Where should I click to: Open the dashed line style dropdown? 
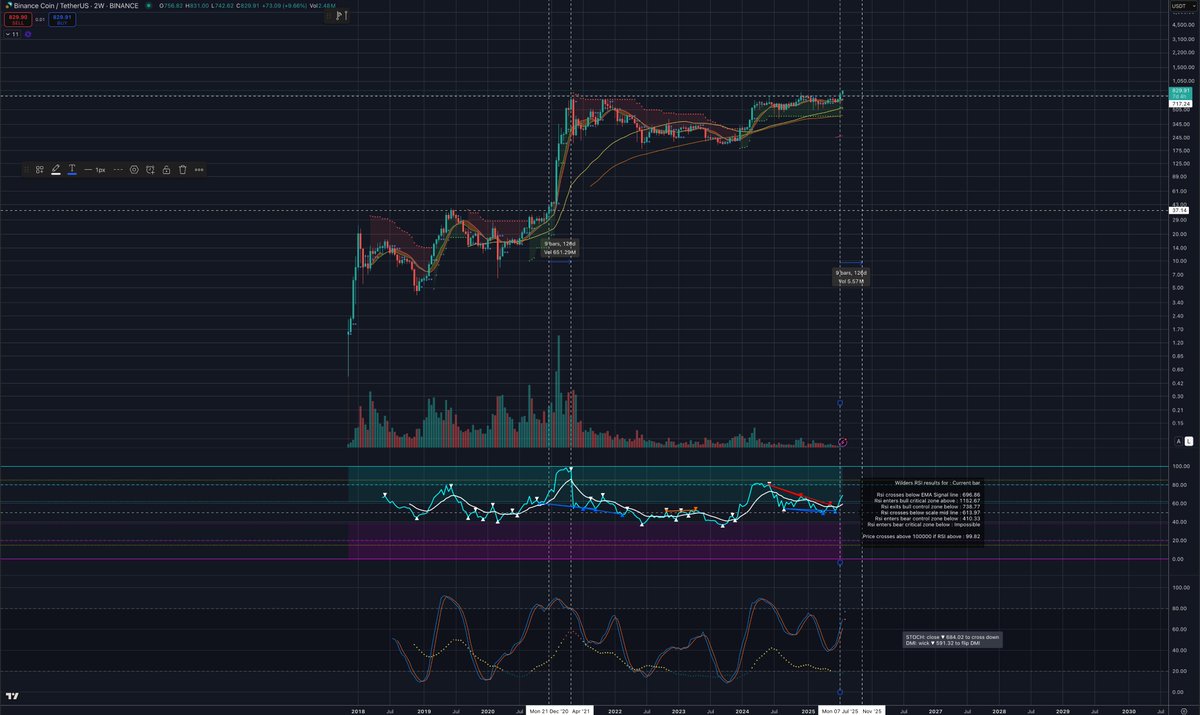118,170
